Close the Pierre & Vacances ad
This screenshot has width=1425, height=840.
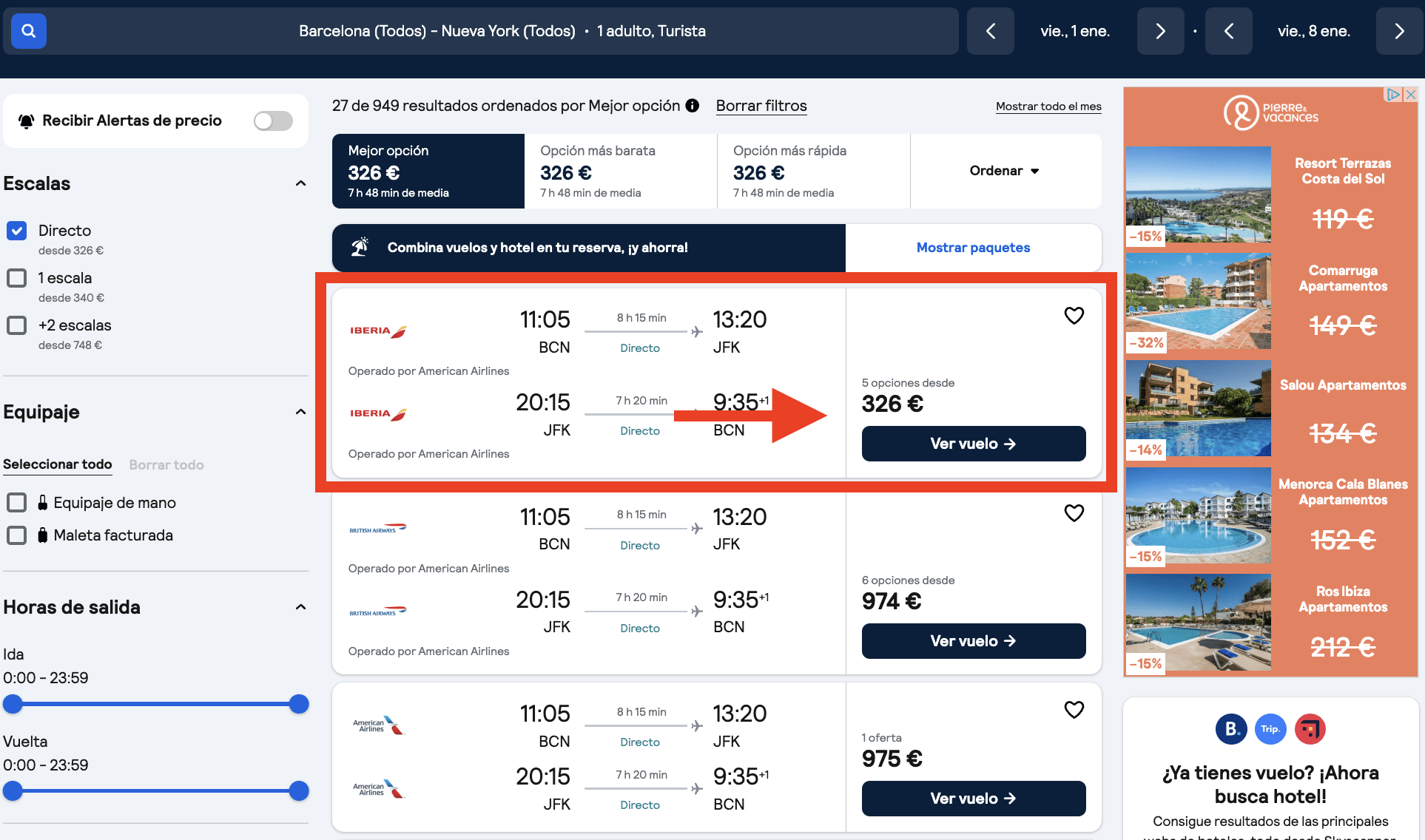[1410, 95]
